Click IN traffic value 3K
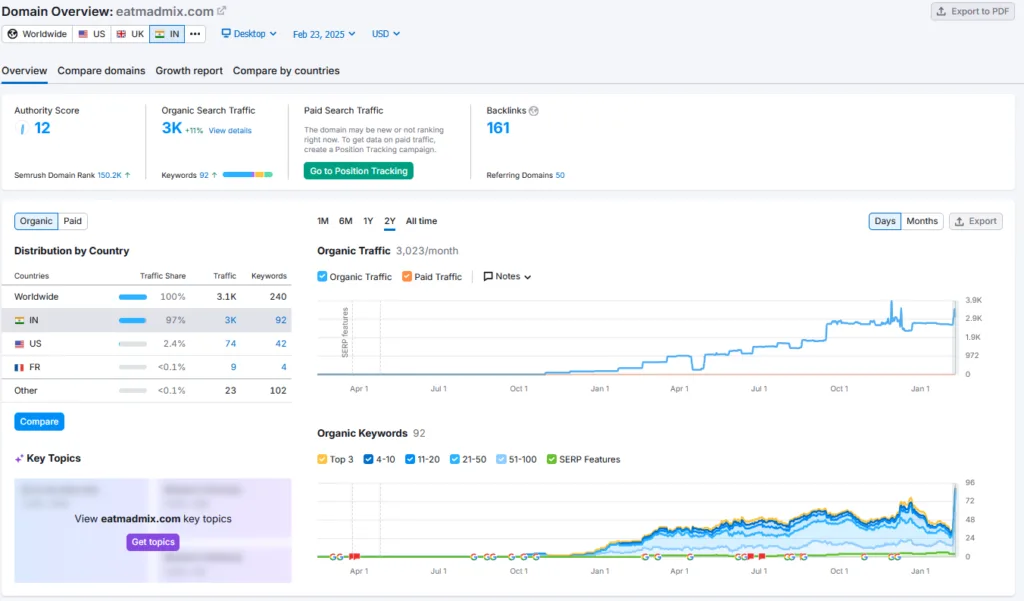This screenshot has width=1024, height=601. pyautogui.click(x=231, y=320)
